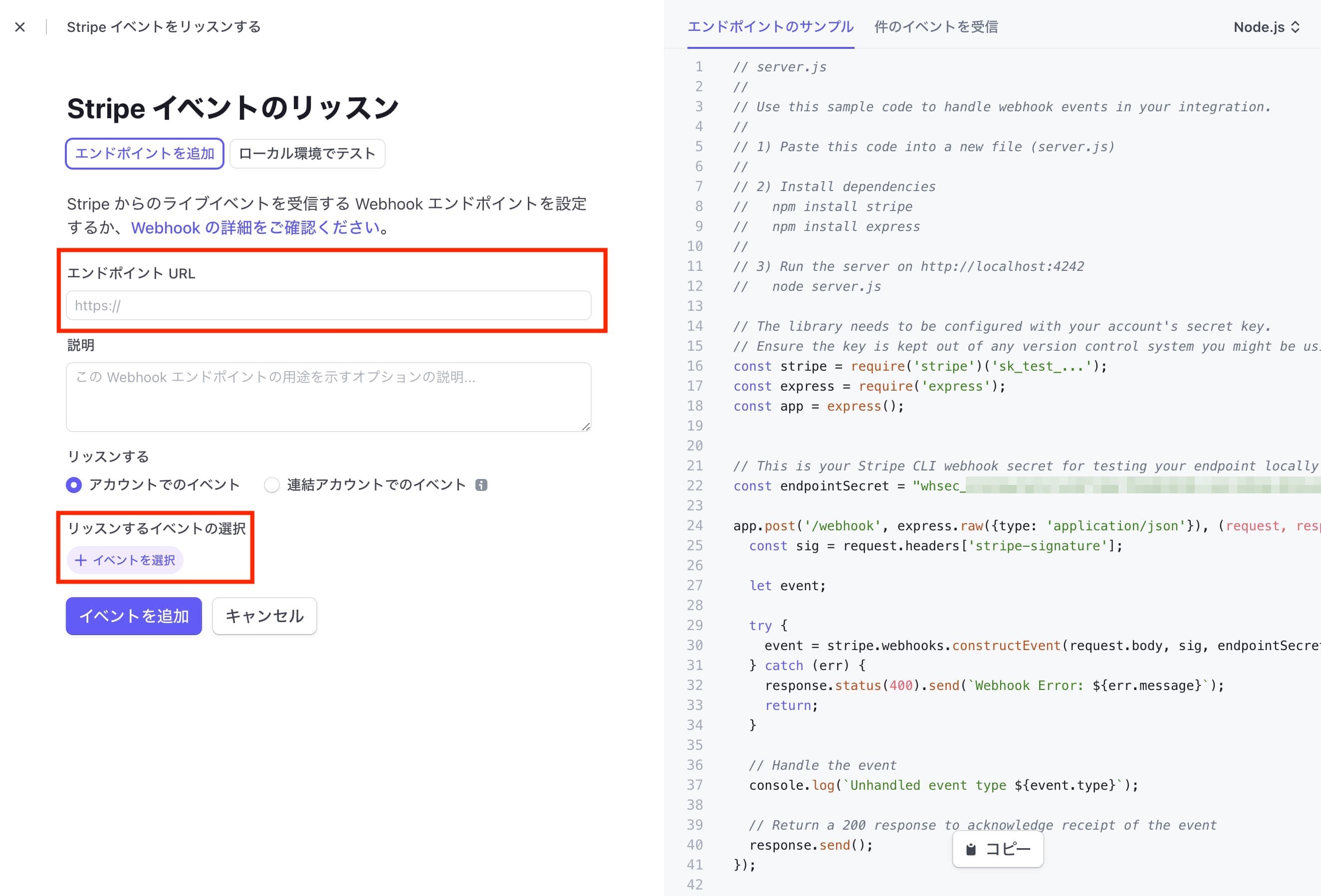Image resolution: width=1321 pixels, height=896 pixels.
Task: Click the line response.send();
Action: pos(811,845)
